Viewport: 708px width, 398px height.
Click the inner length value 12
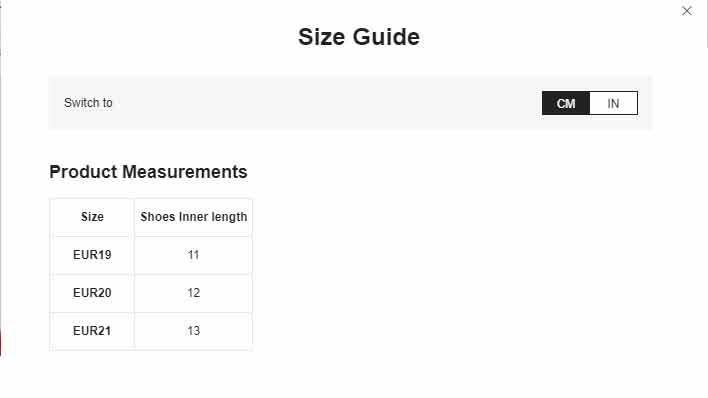pyautogui.click(x=194, y=293)
